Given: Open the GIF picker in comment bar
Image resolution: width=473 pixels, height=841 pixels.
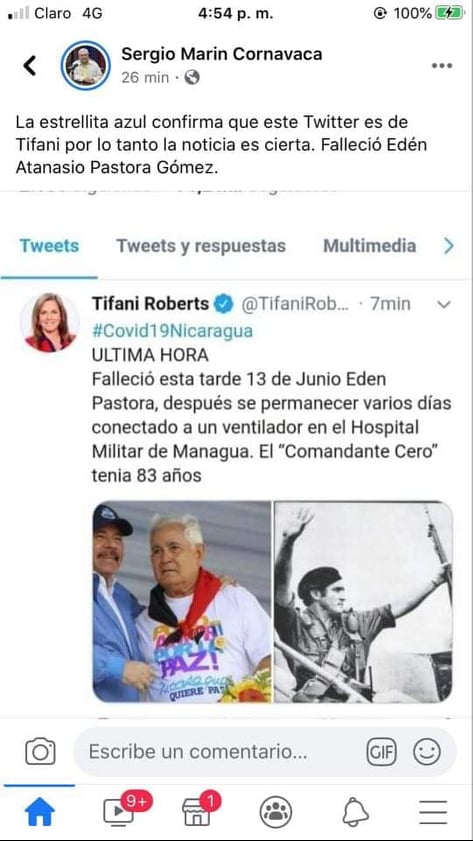Looking at the screenshot, I should tap(381, 751).
